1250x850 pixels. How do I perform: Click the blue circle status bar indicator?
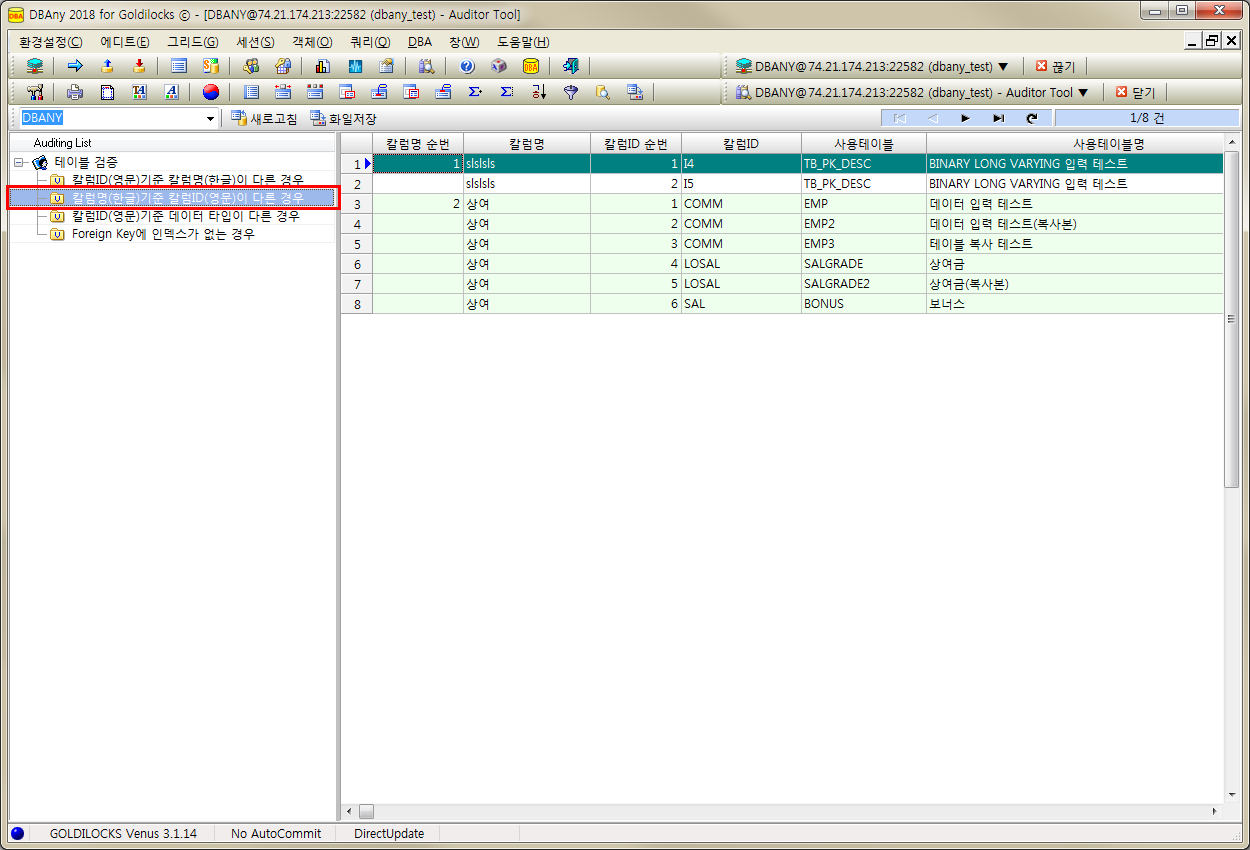[x=17, y=833]
